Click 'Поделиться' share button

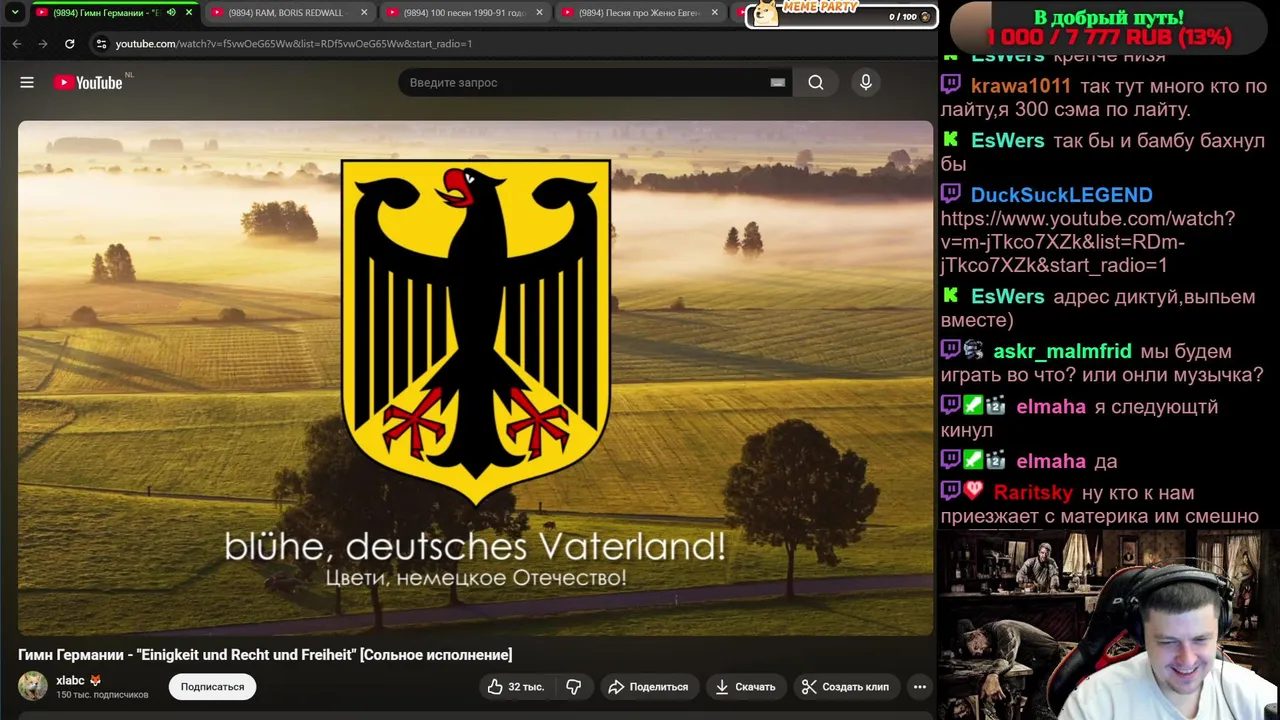(648, 687)
